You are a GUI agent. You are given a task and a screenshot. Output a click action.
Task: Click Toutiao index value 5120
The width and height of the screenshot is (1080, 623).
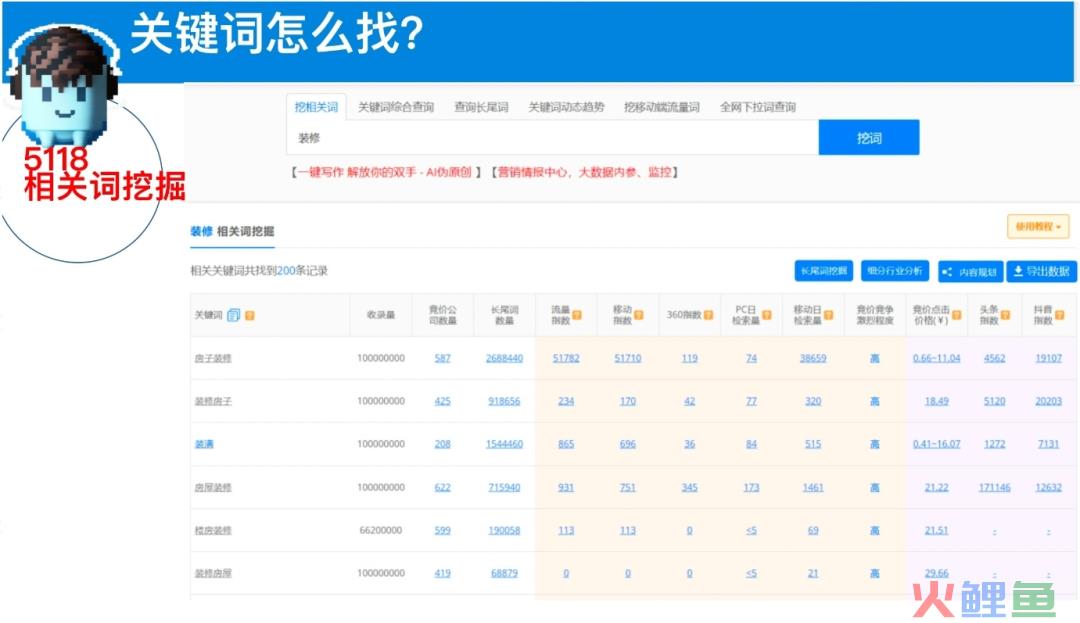tap(995, 401)
